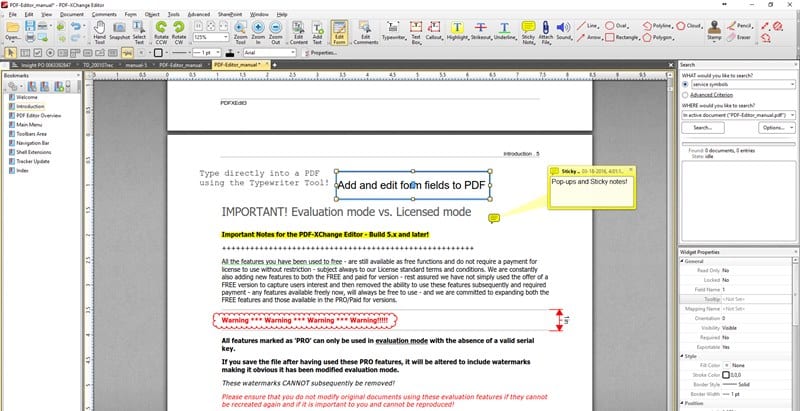Screen dimensions: 800x411
Task: Toggle the Edit Form tool
Action: pos(339,32)
